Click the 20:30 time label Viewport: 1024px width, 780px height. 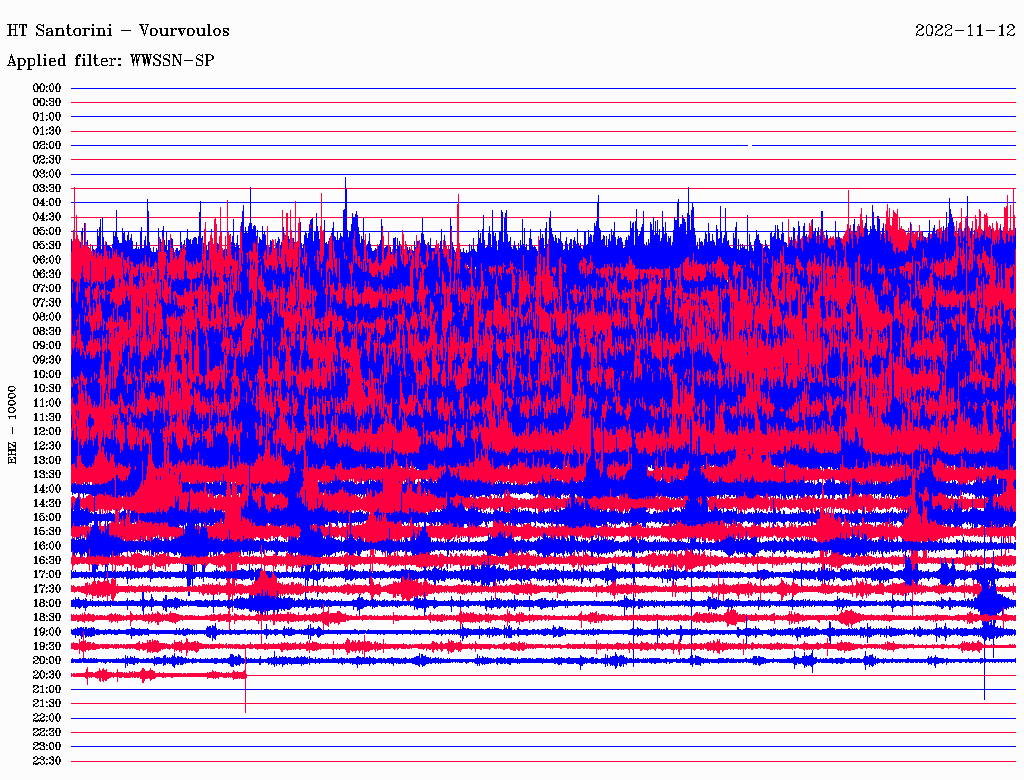coord(47,675)
